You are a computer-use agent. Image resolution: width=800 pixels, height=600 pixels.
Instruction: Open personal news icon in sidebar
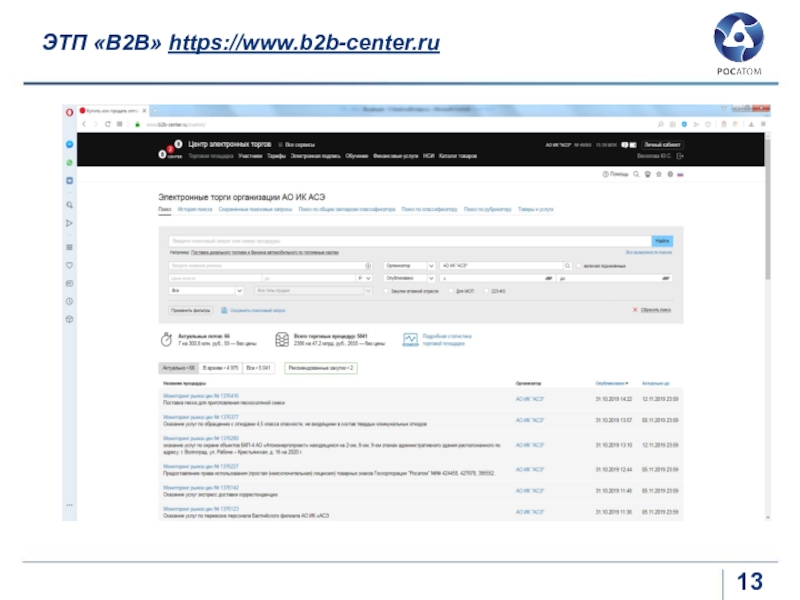pos(69,283)
